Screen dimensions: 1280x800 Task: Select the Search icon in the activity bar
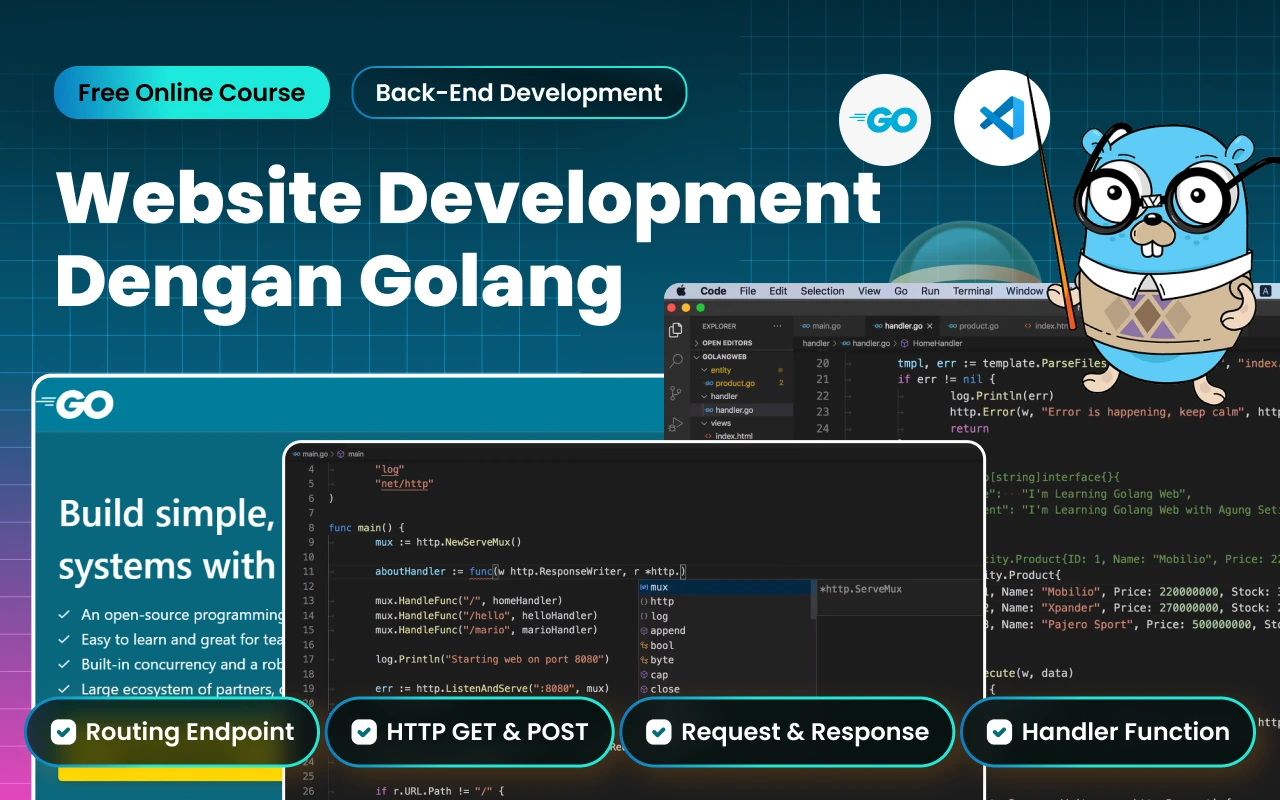pos(676,362)
